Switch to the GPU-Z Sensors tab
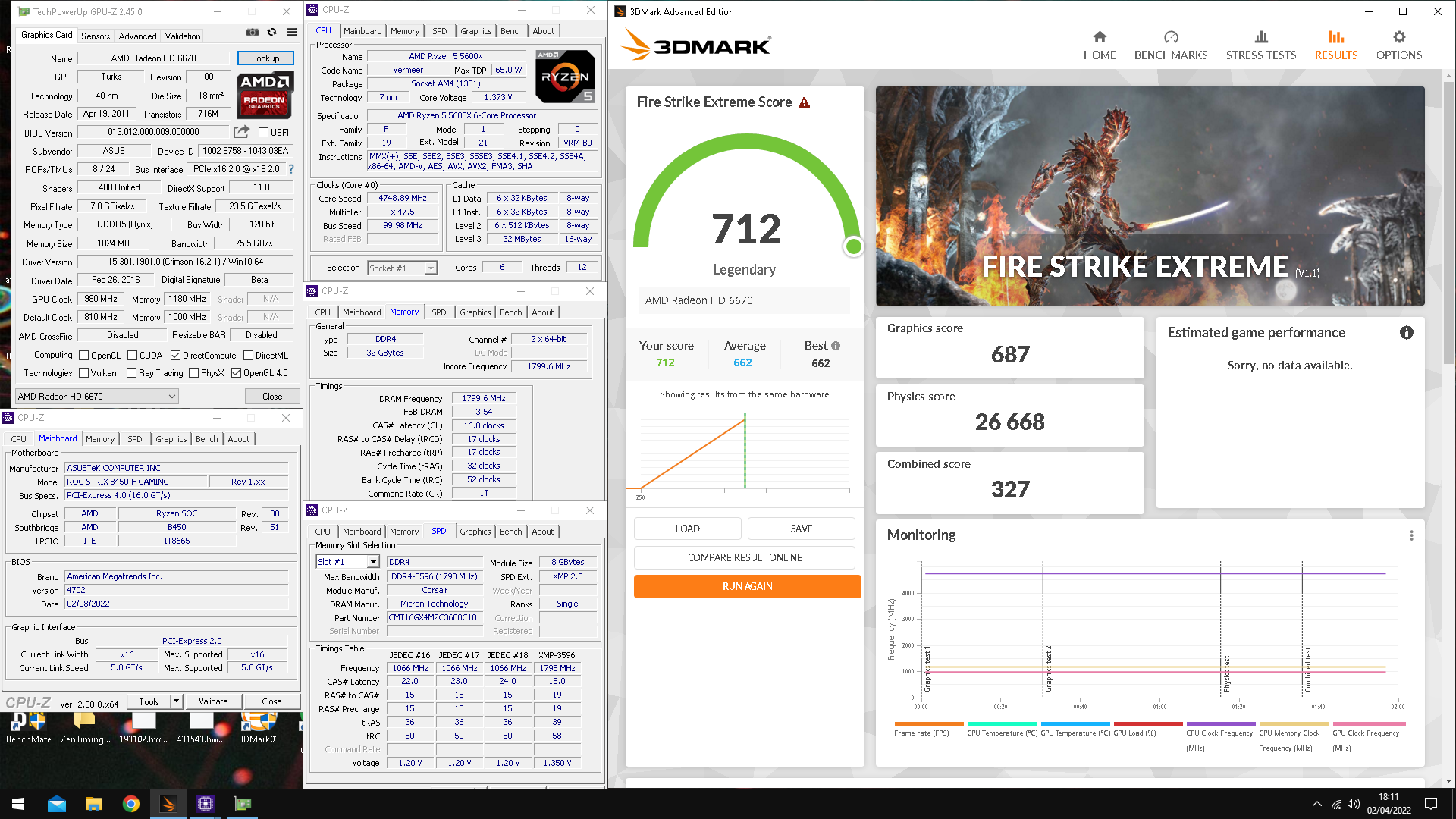1456x819 pixels. point(96,36)
